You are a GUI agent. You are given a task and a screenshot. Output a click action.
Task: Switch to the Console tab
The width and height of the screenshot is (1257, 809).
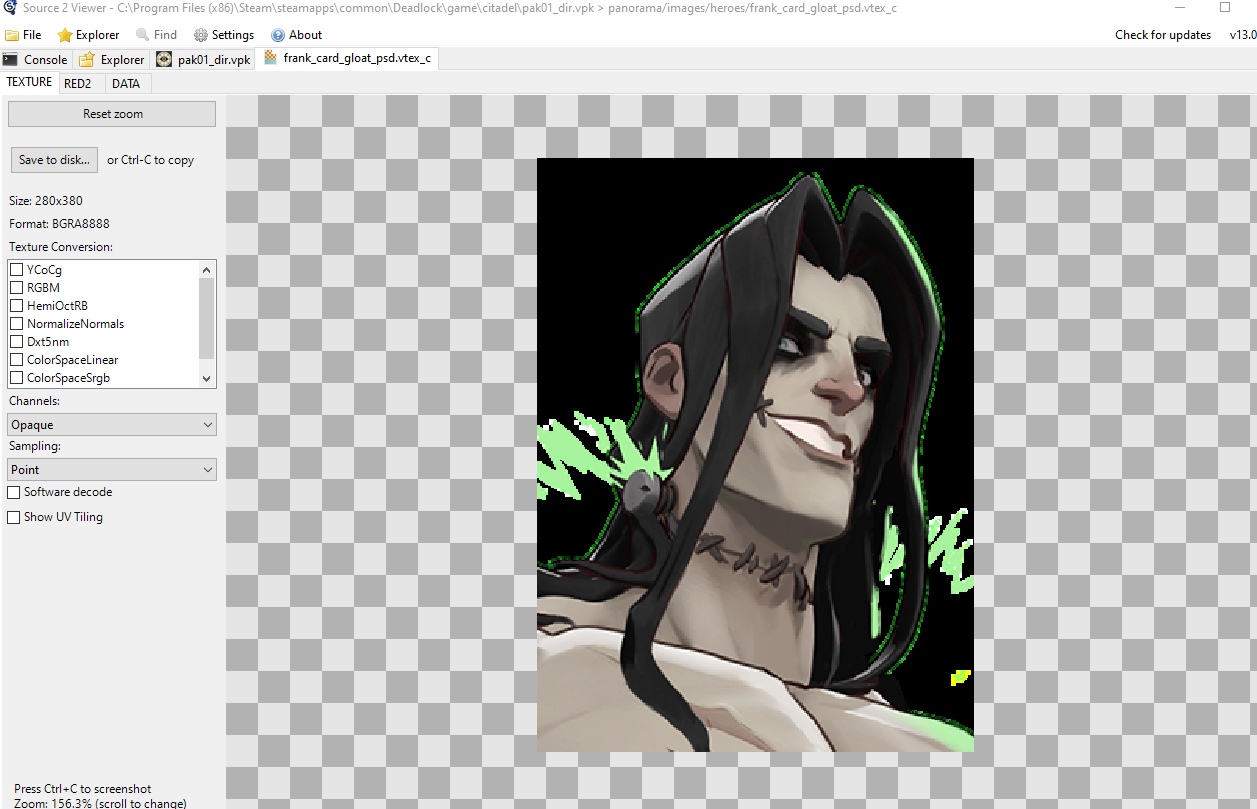pyautogui.click(x=36, y=60)
